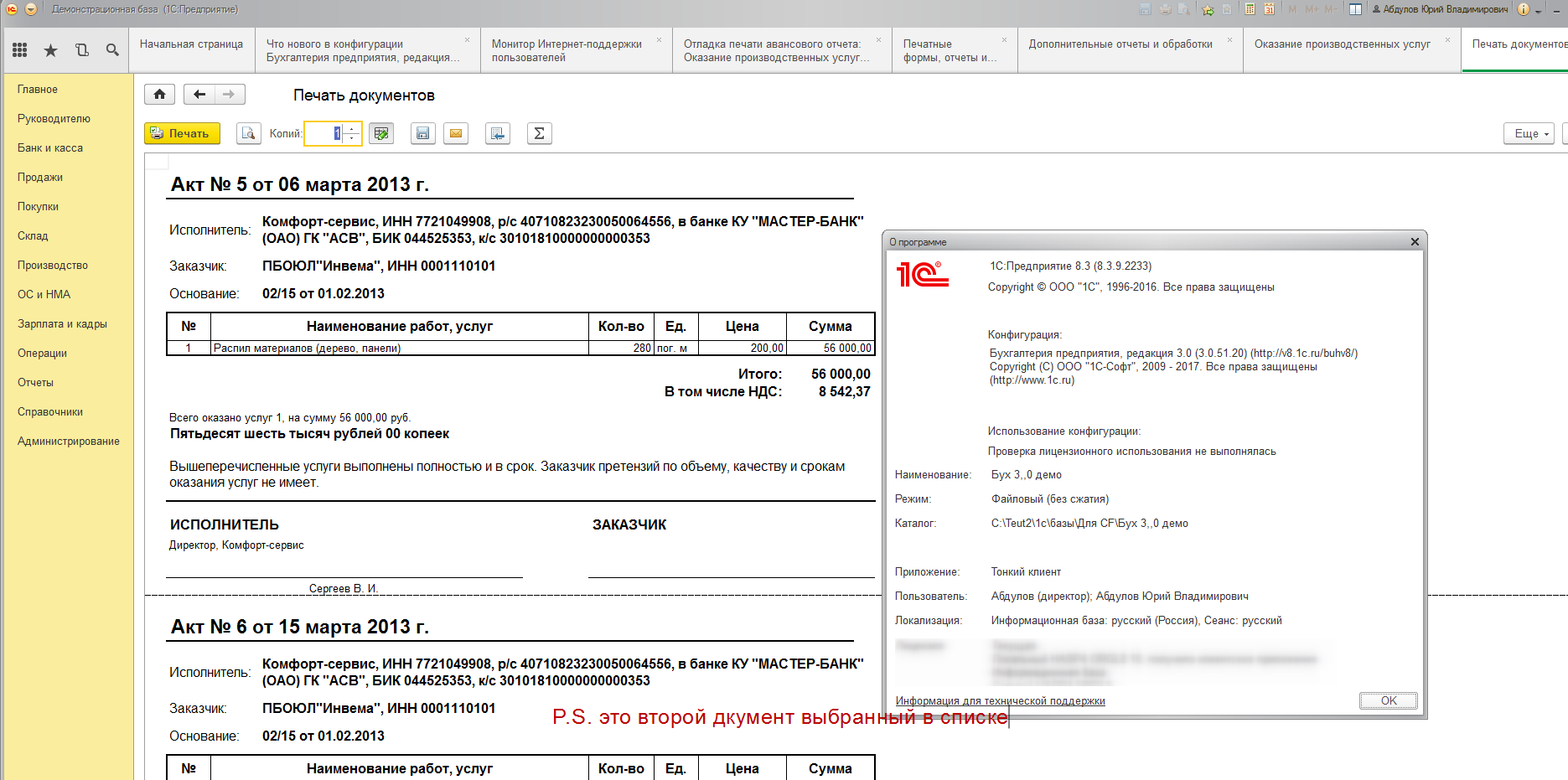This screenshot has width=1568, height=780.
Task: Click top bar preview icon
Action: (x=1183, y=9)
